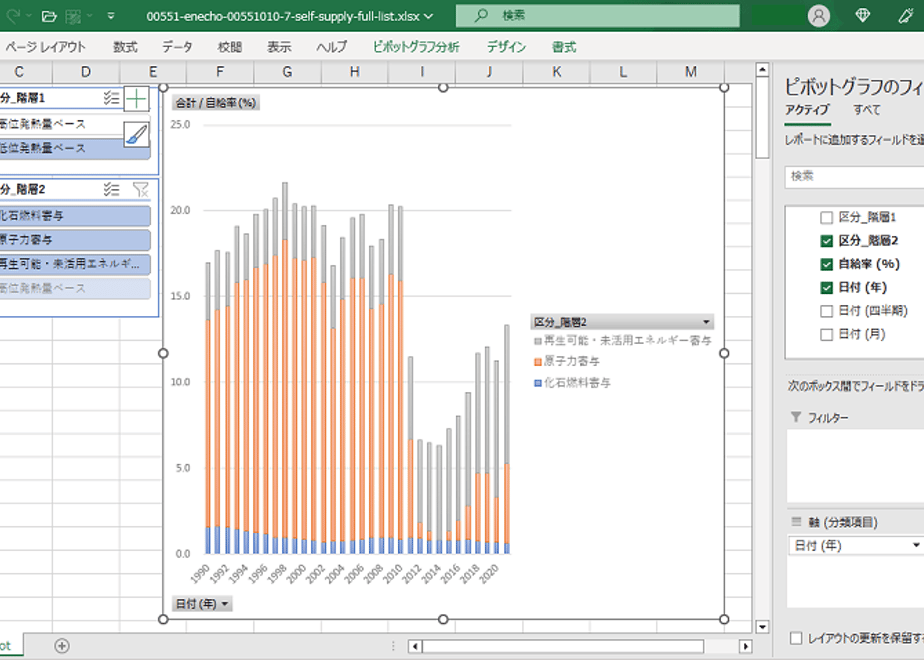Select 化石燃料寄与 slicer item
924x660 pixels.
click(74, 216)
